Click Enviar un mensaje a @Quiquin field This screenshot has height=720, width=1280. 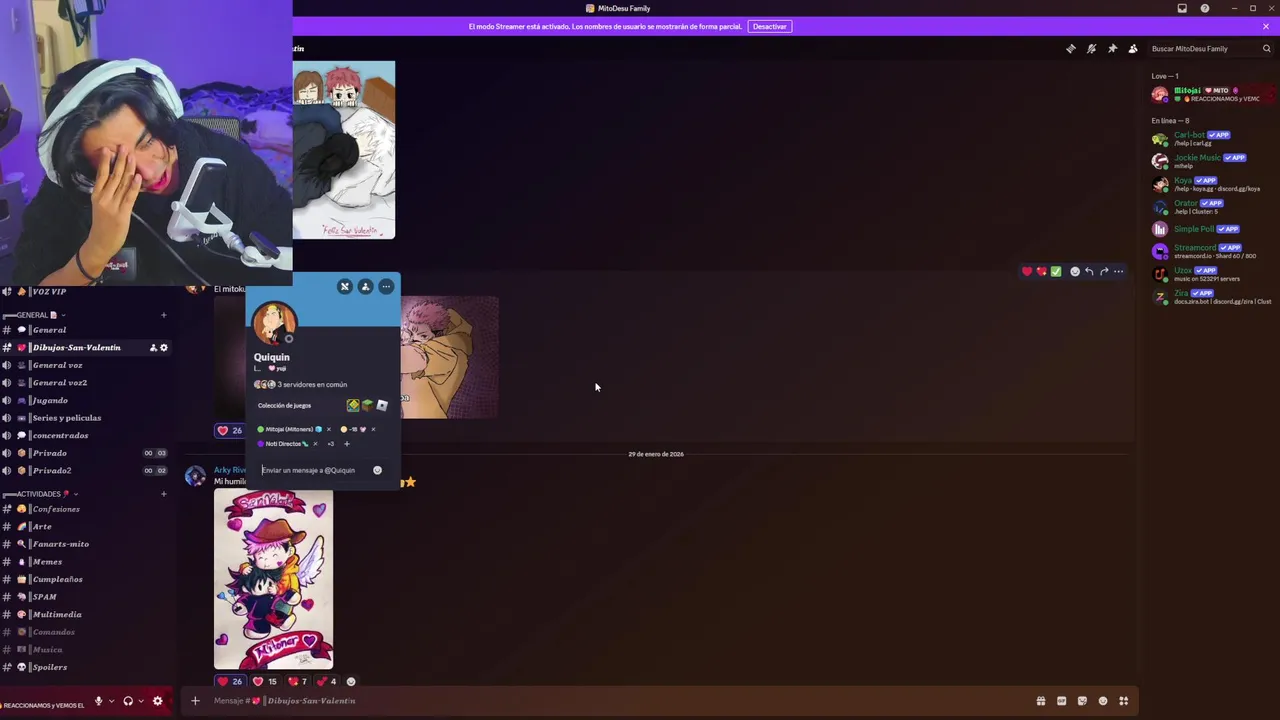313,470
